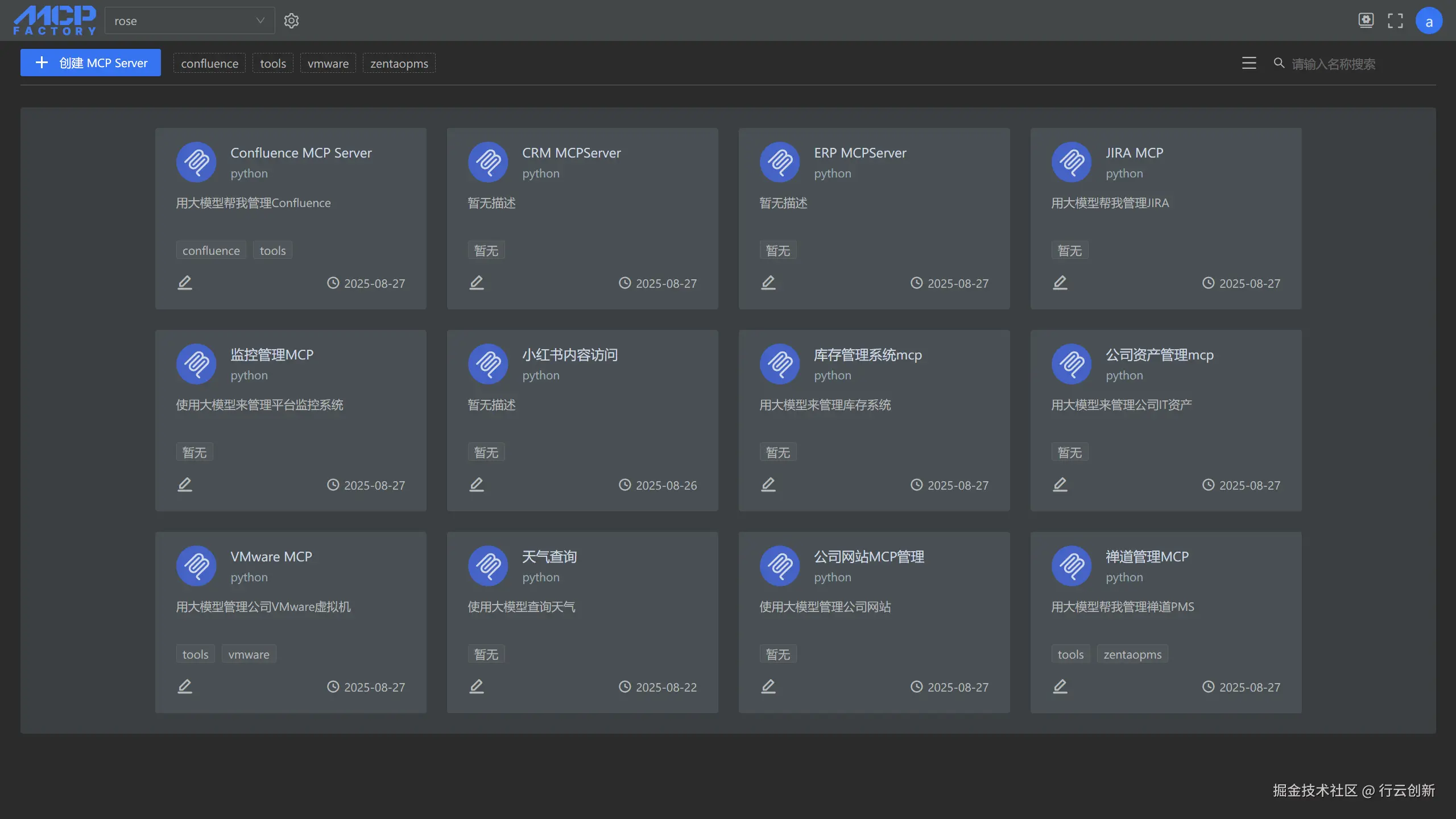
Task: Enter fullscreen mode via top-right icon
Action: coord(1395,21)
